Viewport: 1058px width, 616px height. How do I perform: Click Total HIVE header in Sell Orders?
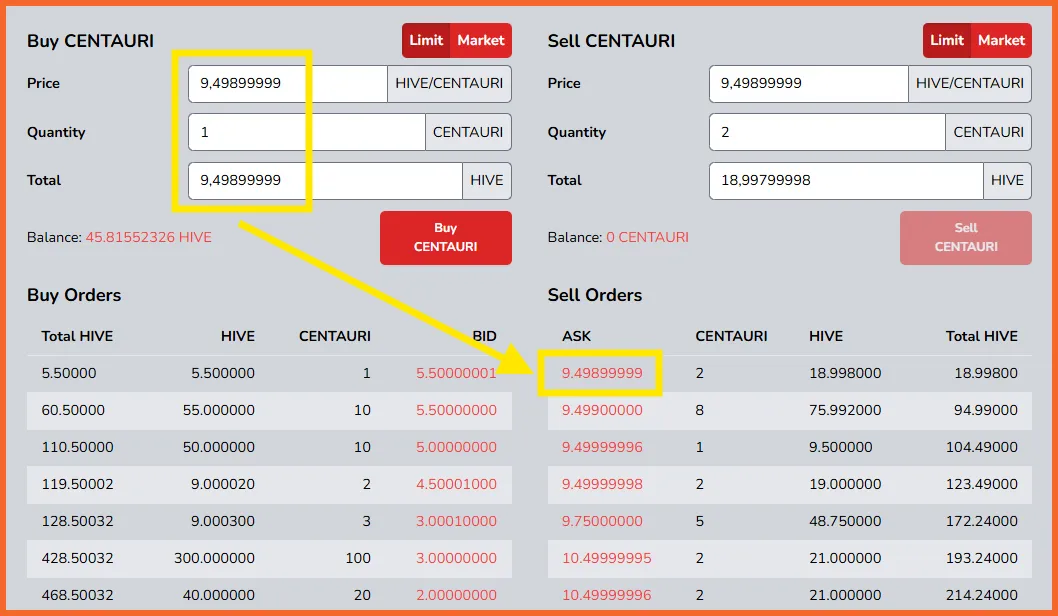(x=982, y=336)
